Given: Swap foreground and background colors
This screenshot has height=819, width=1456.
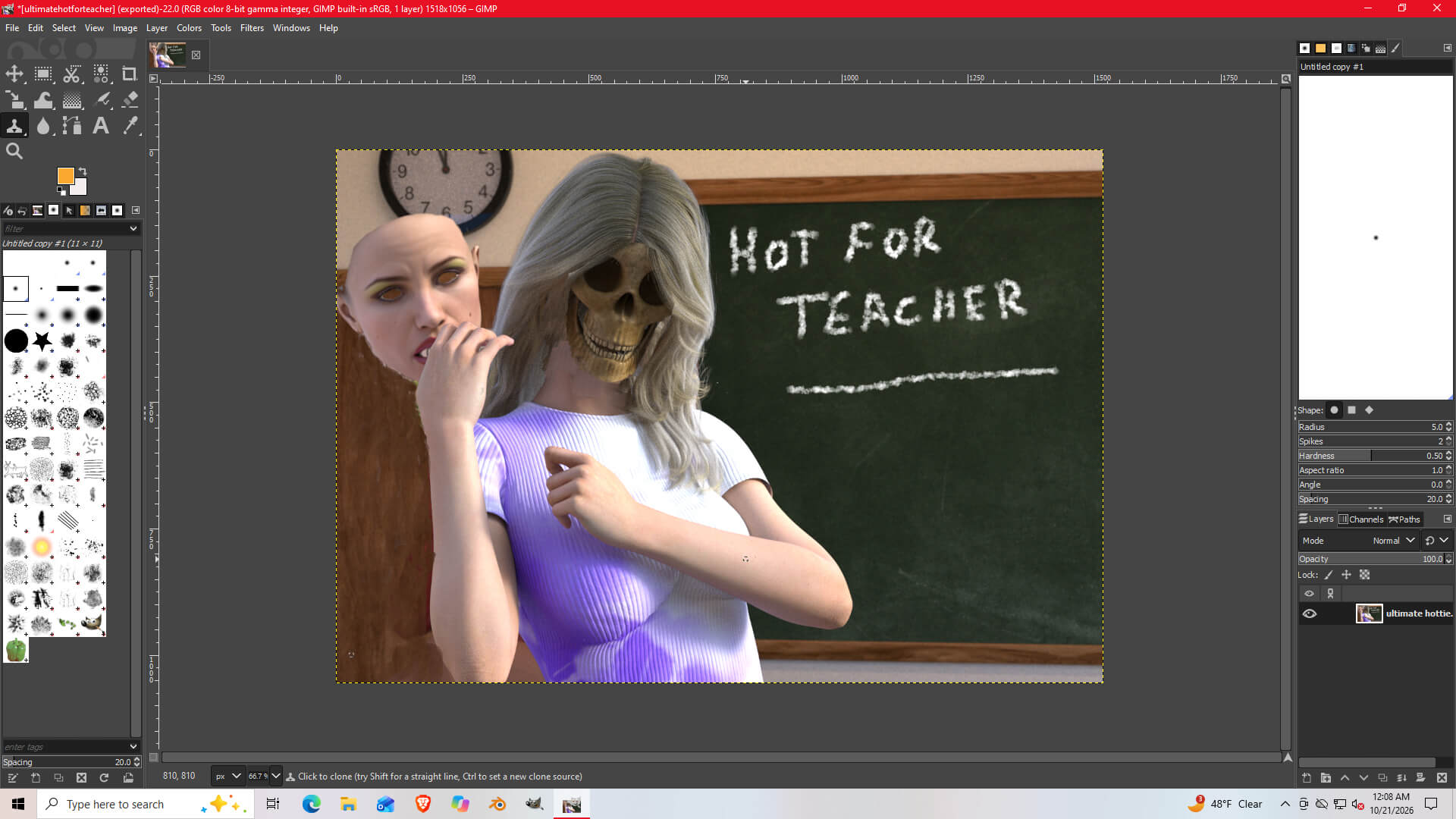Looking at the screenshot, I should pos(83,171).
